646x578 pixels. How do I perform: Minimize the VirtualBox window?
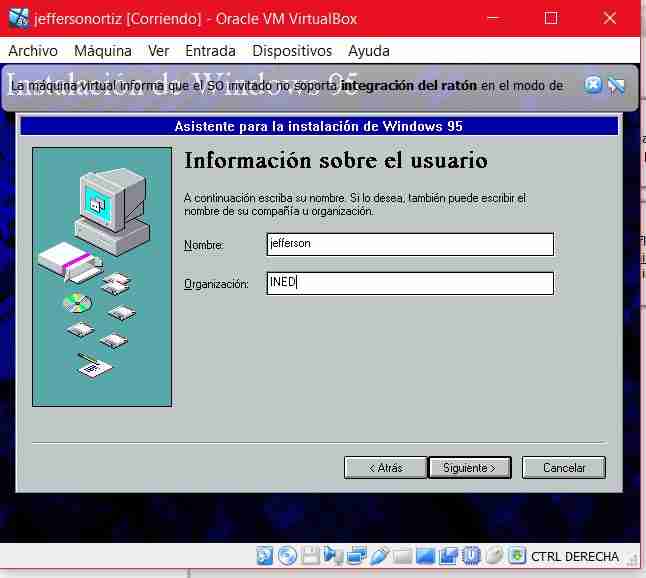(x=493, y=18)
